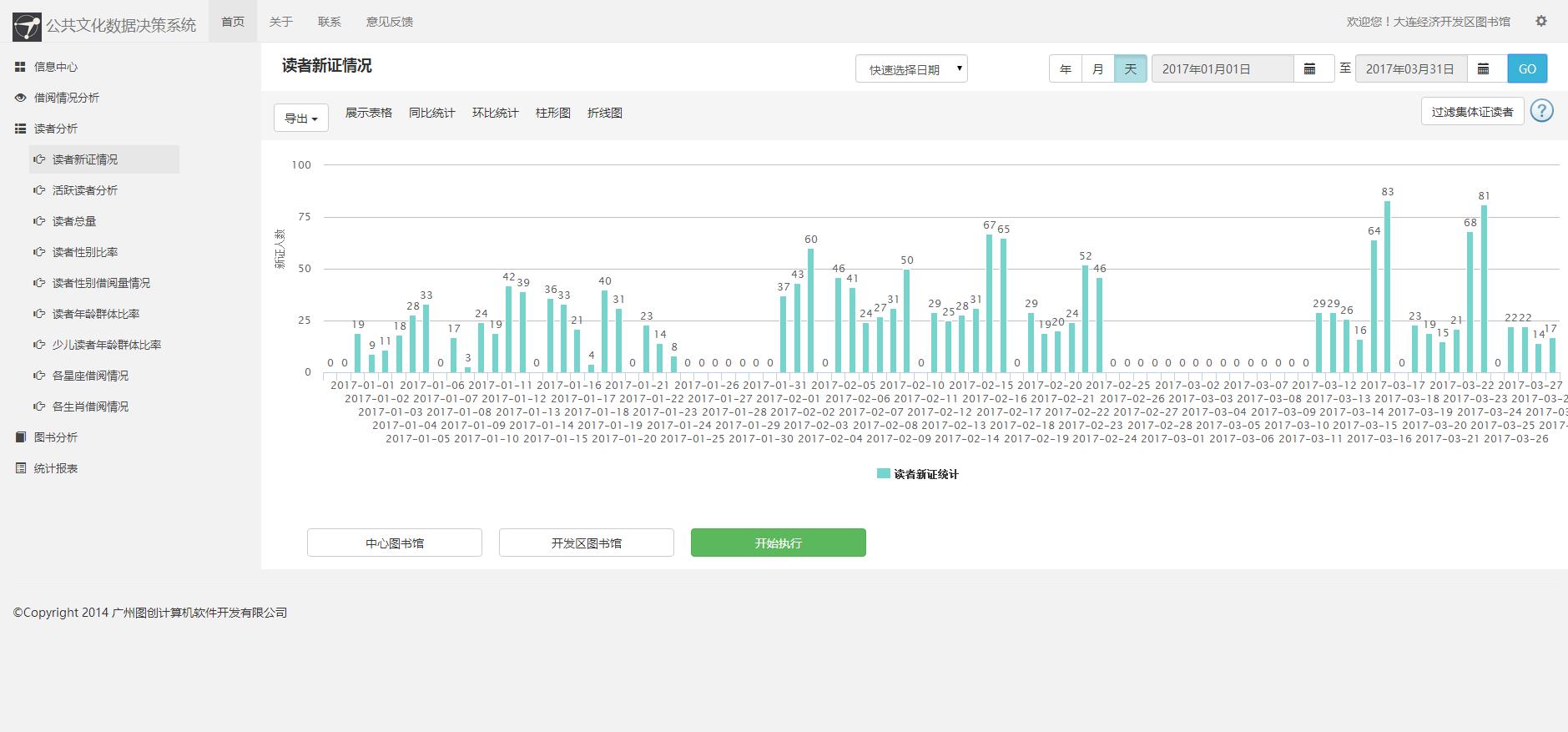The height and width of the screenshot is (732, 1568).
Task: Switch granularity to 月 (month)
Action: click(1098, 69)
